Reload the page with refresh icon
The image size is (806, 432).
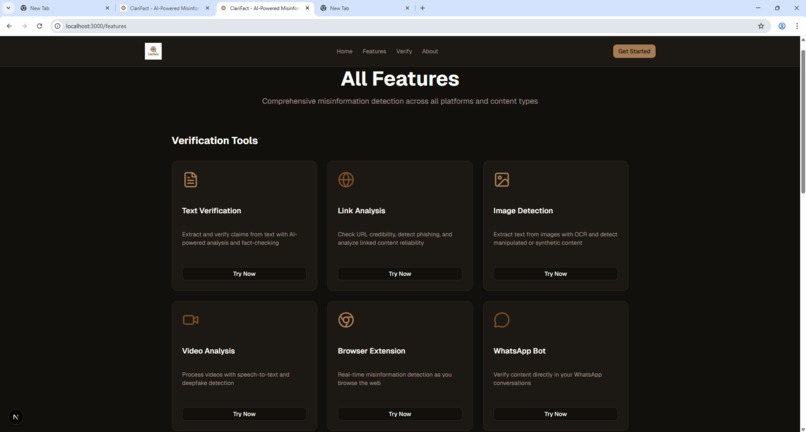pyautogui.click(x=39, y=26)
